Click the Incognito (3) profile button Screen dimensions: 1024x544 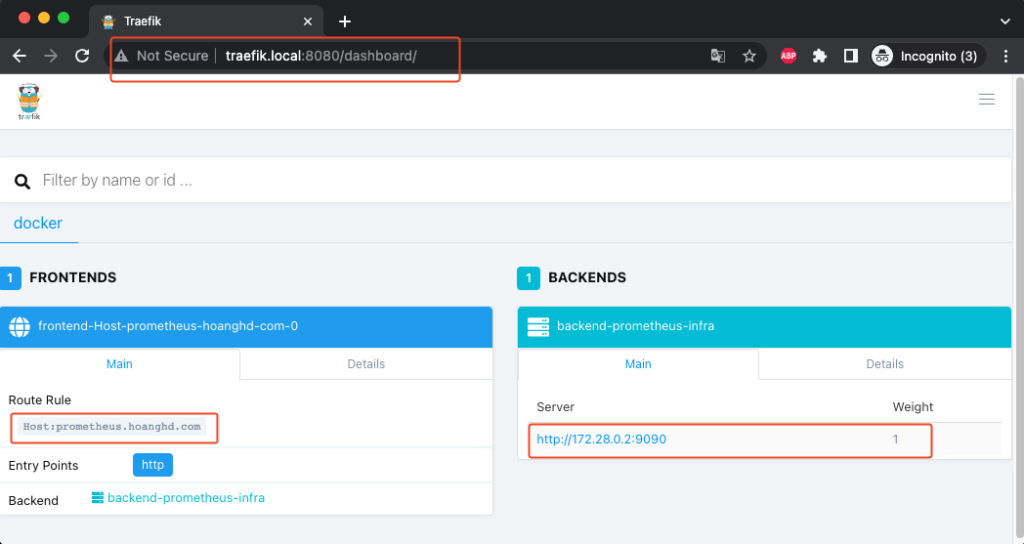(928, 56)
